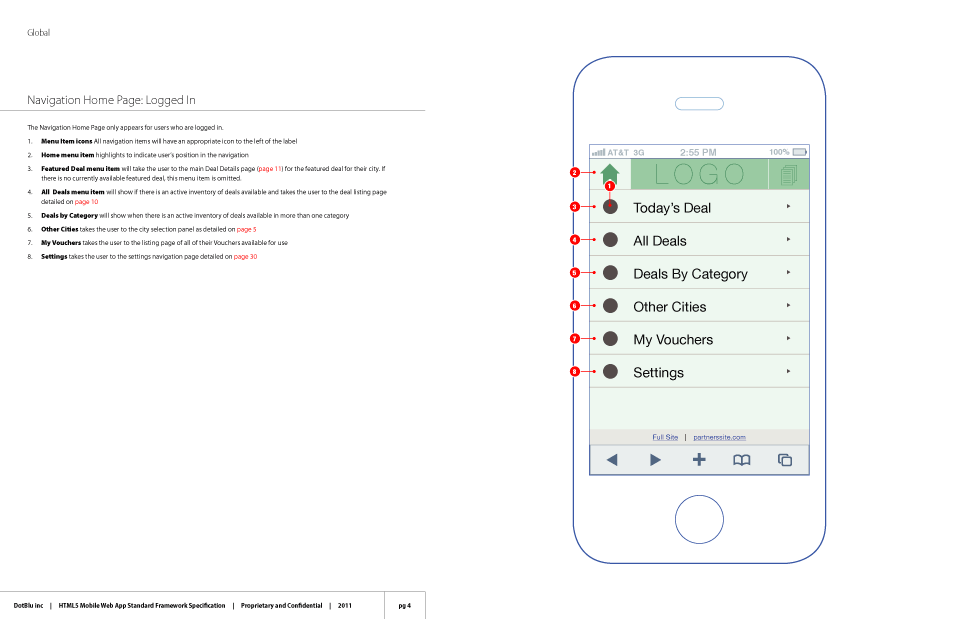The image size is (960, 619).
Task: Select the circle bullet next to Settings
Action: click(x=610, y=372)
